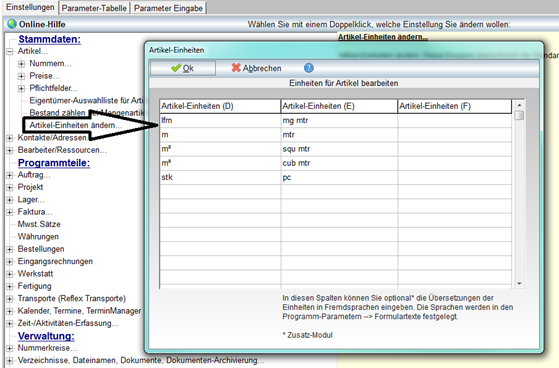Switch to the Einstellungen tab
Viewport: 559px width, 368px height.
click(30, 7)
